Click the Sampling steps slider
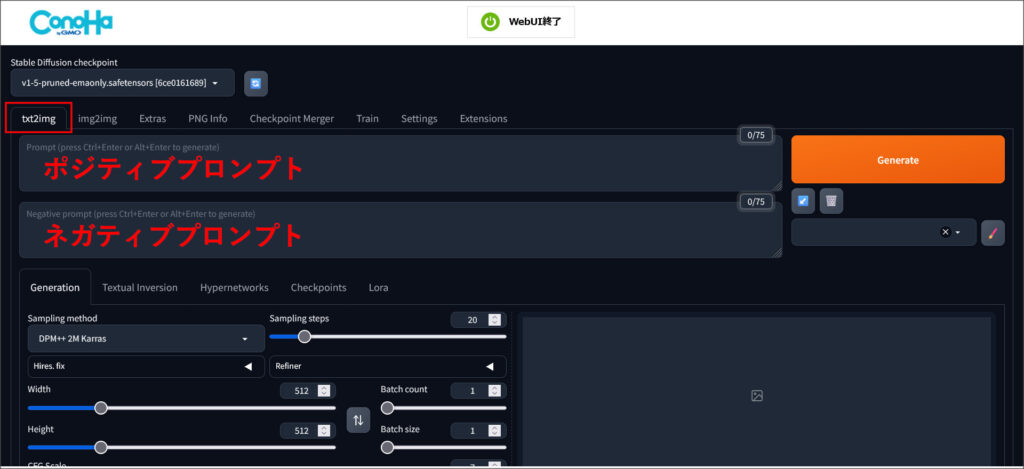This screenshot has width=1024, height=469. coord(388,336)
